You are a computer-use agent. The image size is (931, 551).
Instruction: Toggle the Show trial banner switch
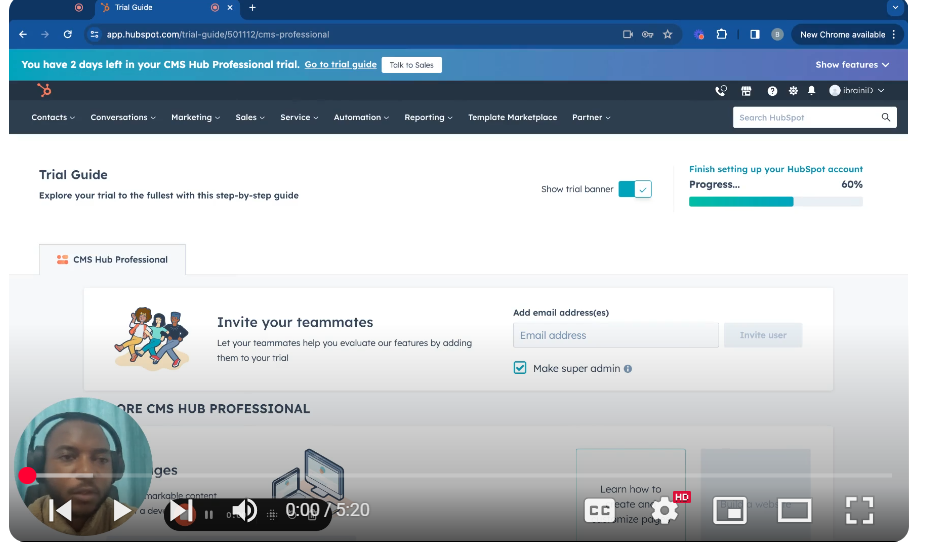click(x=635, y=189)
